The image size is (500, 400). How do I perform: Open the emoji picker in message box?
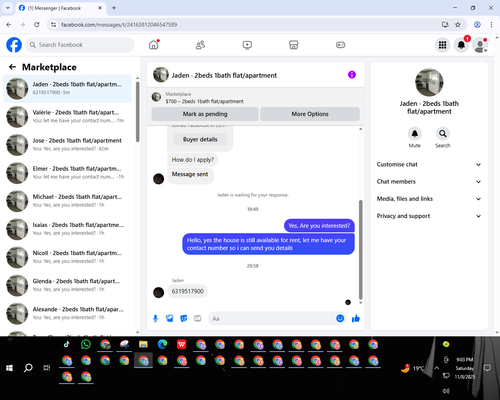340,318
